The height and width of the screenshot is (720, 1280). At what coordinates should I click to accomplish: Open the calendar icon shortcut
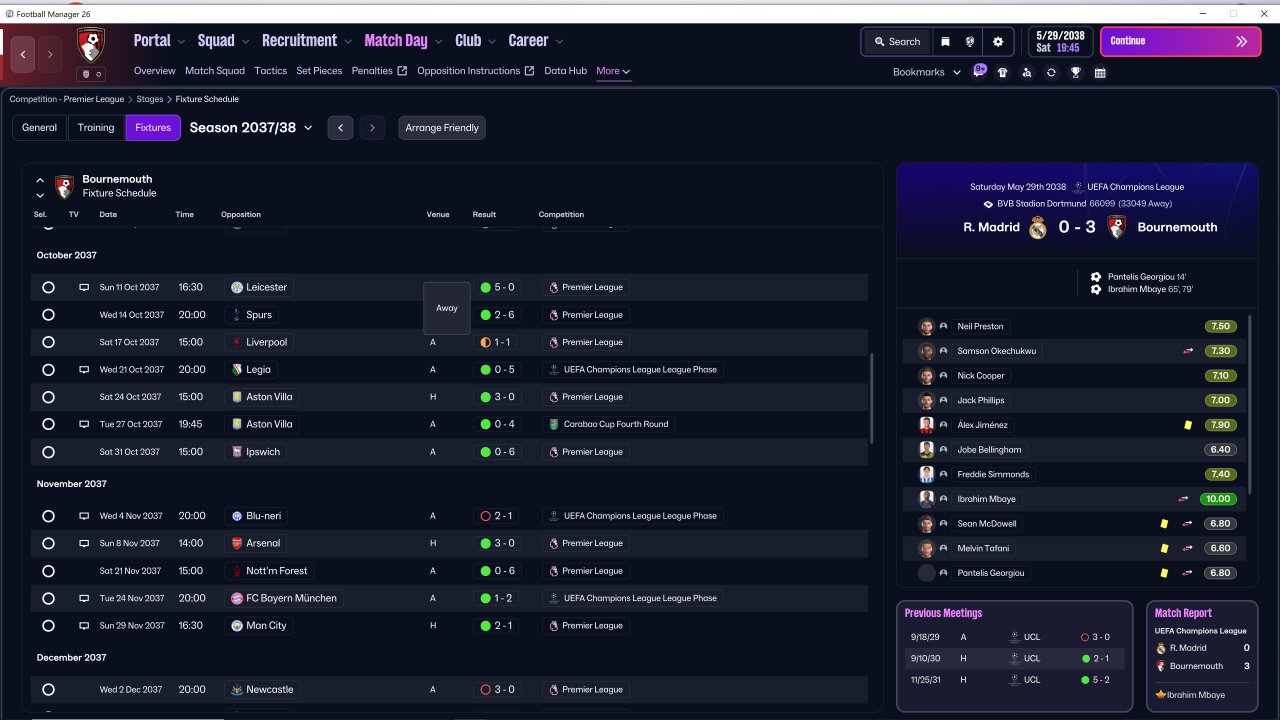[1100, 72]
